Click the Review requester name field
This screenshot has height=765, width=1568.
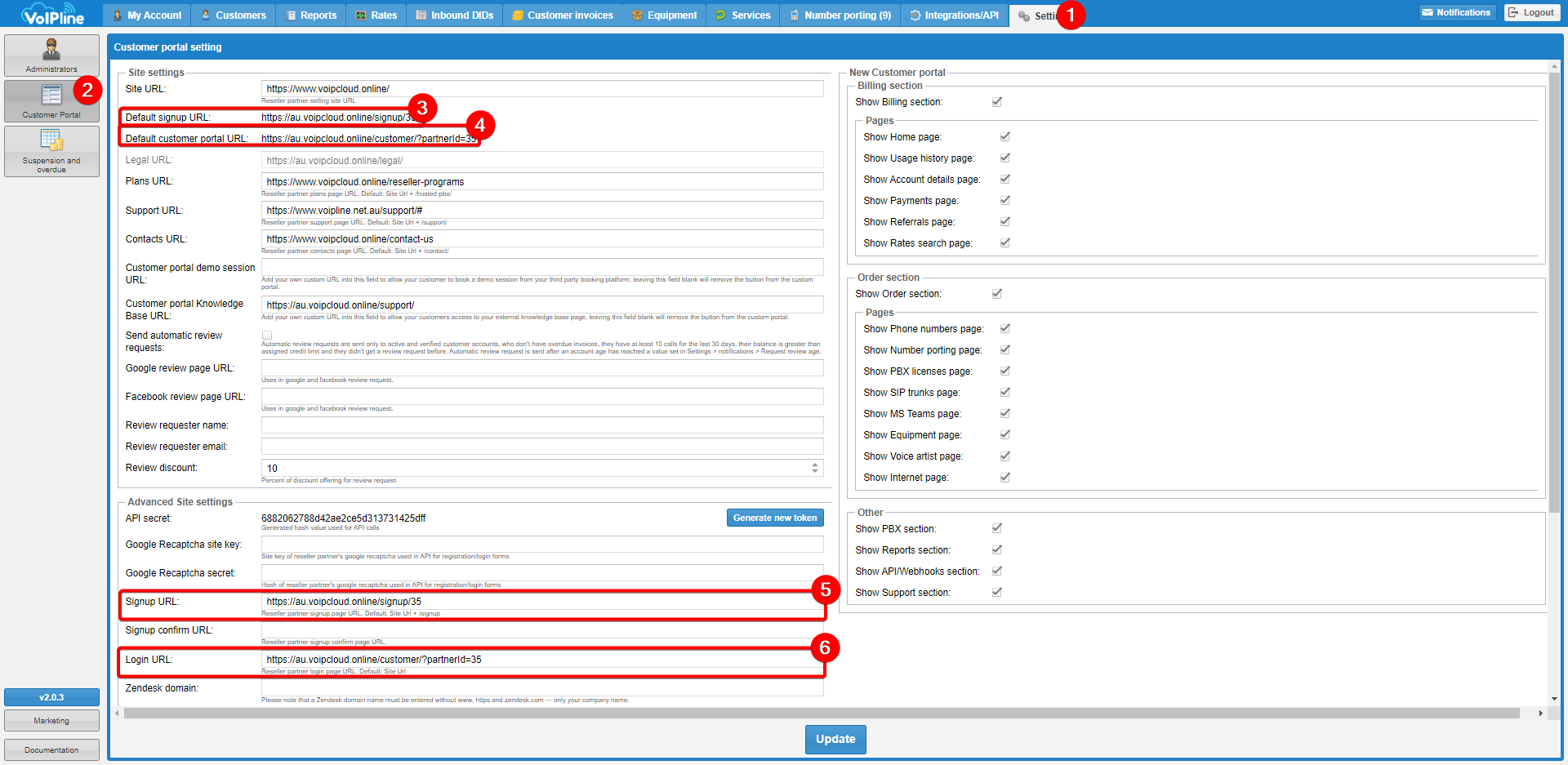click(542, 425)
